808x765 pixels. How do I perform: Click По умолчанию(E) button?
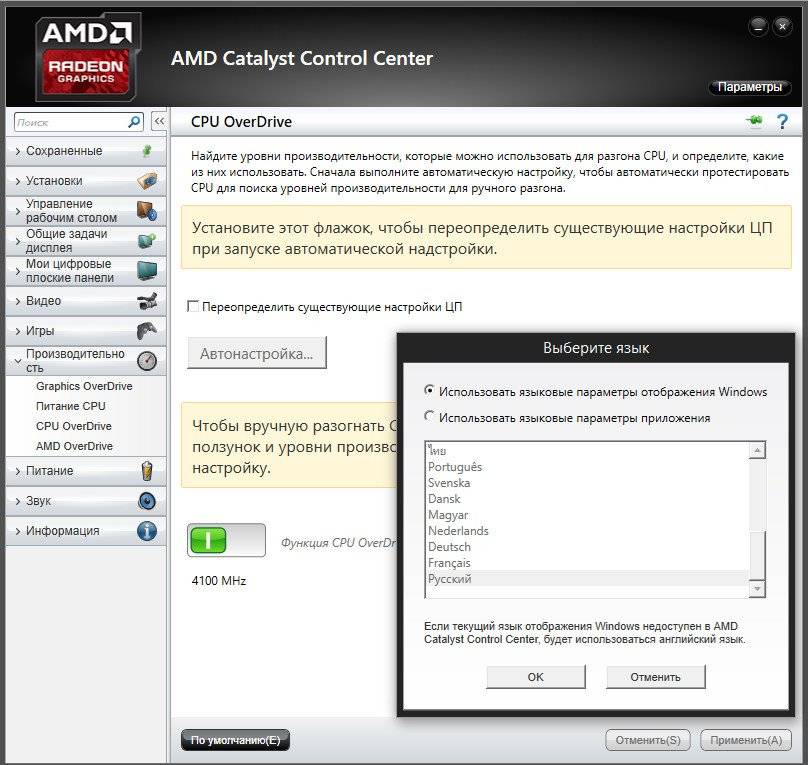(235, 740)
